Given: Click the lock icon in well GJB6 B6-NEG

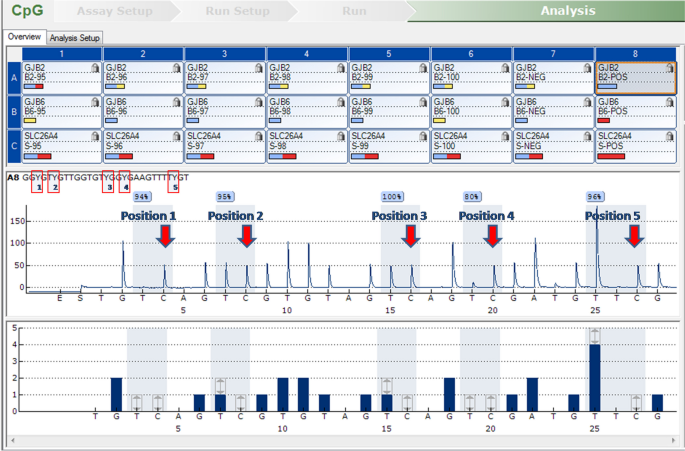Looking at the screenshot, I should [587, 102].
